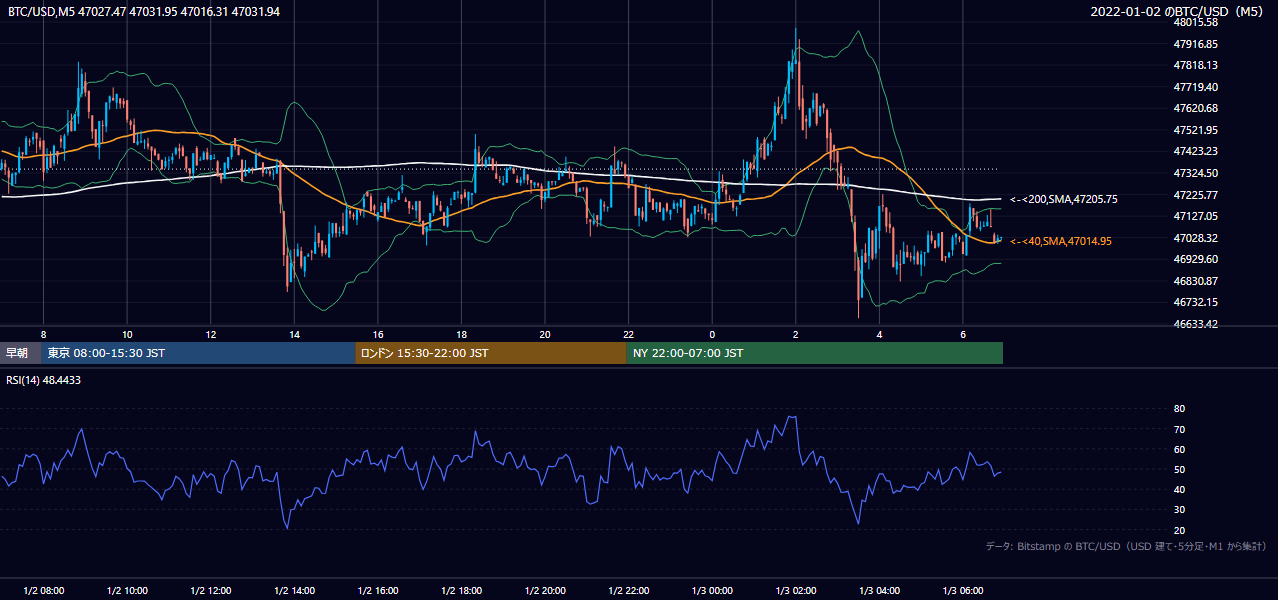Click the ロンドン 15:30-22:00 JST session bar
Image resolution: width=1278 pixels, height=600 pixels.
[491, 353]
